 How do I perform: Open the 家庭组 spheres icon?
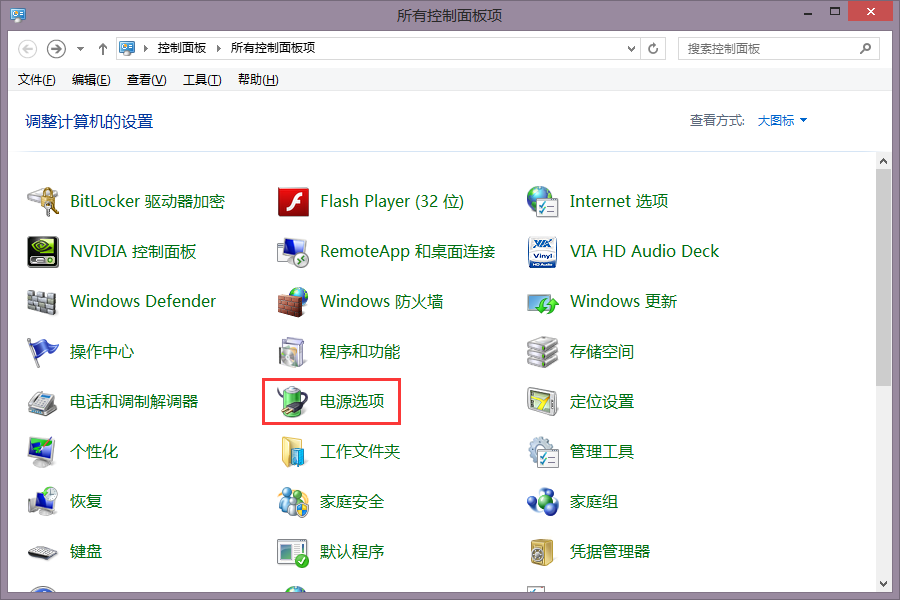pos(543,501)
